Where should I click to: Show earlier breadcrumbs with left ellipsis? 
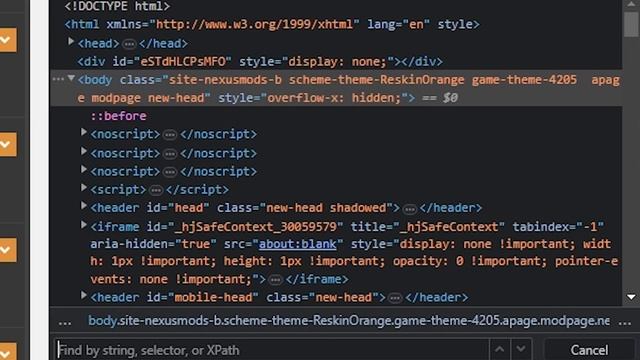click(x=65, y=322)
